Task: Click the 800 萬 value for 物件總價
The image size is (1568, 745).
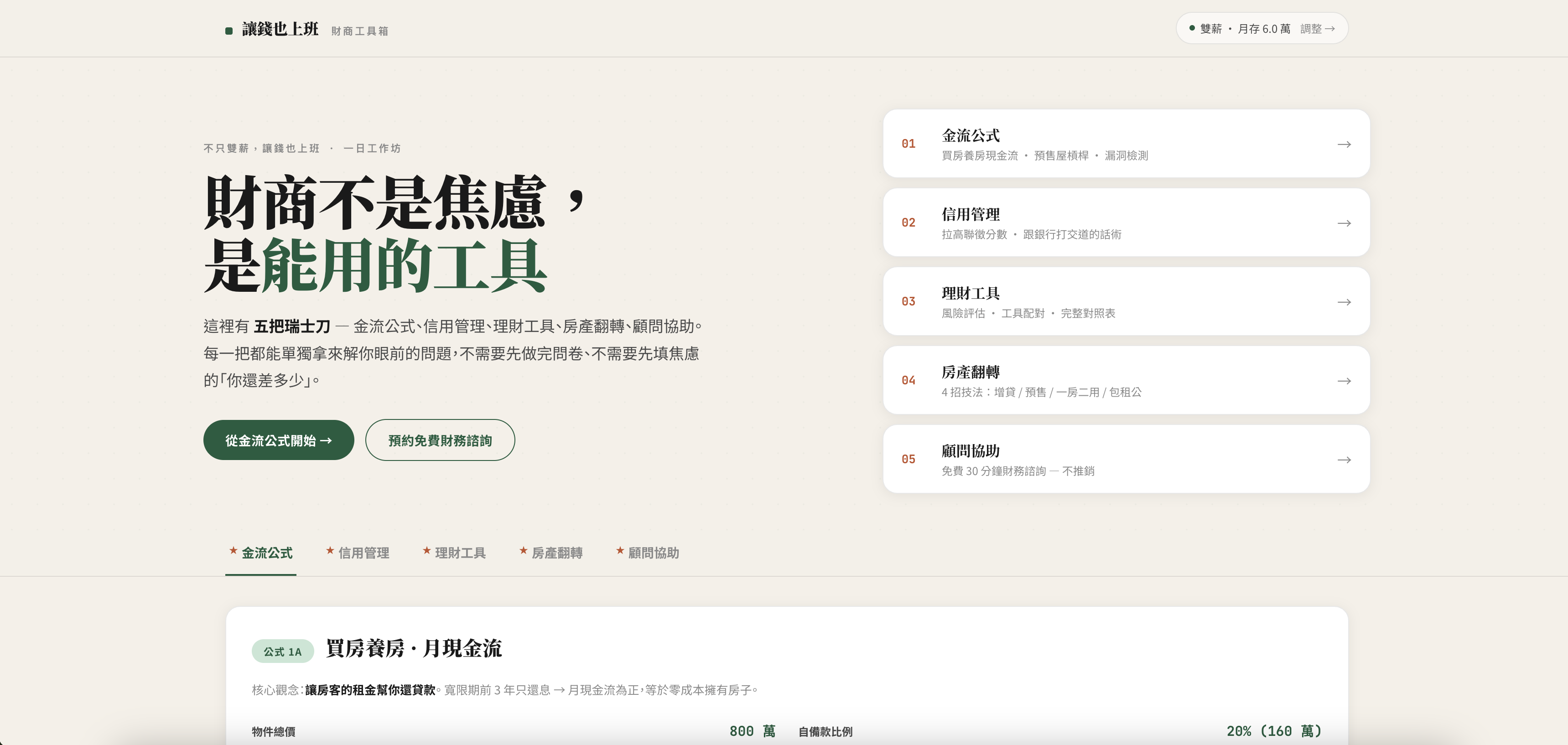Action: (753, 731)
